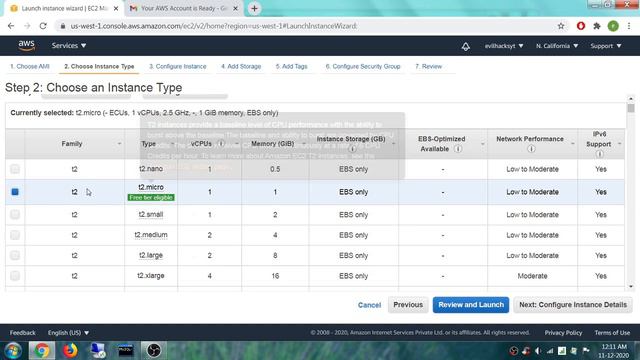Go to step 3 Configure Instance
This screenshot has height=360, width=640.
[178, 67]
